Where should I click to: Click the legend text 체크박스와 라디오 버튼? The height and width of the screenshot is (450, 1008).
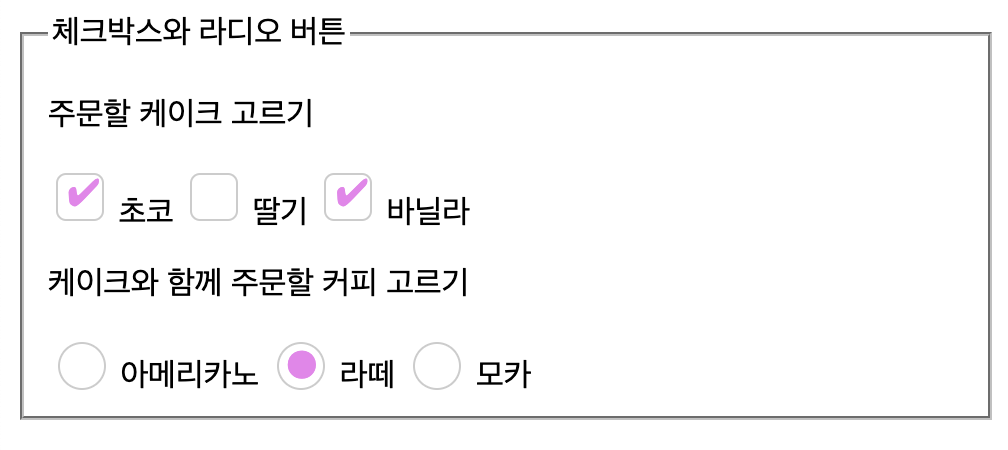point(198,33)
